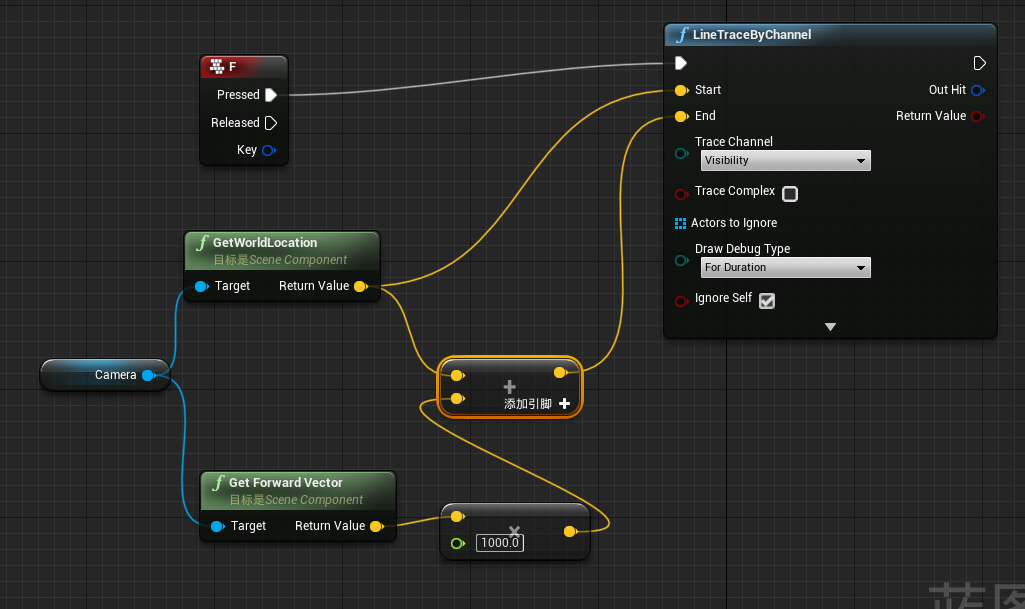The width and height of the screenshot is (1025, 609).
Task: Collapse the advanced pins arrow on LineTraceByChannel
Action: click(x=830, y=326)
